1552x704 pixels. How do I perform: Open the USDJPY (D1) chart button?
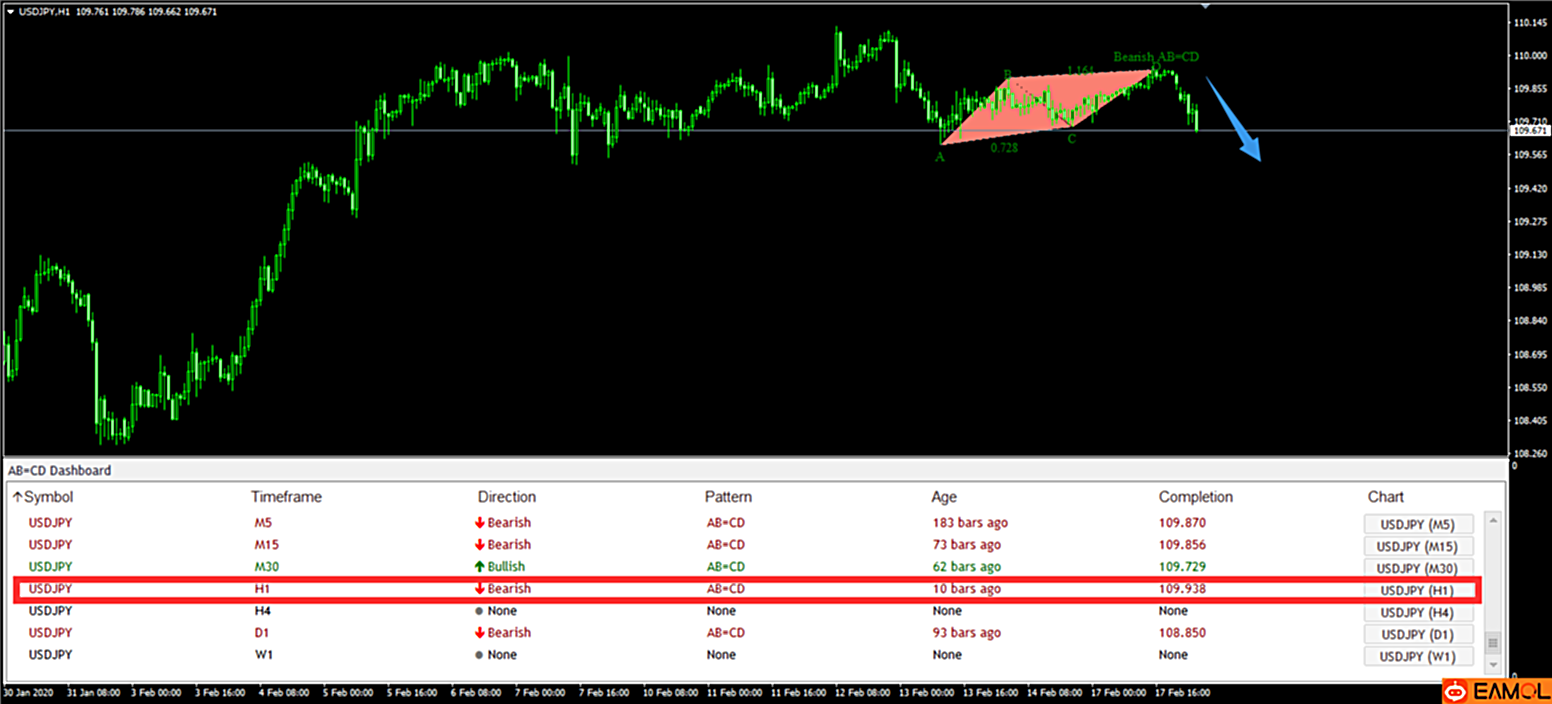(1418, 634)
